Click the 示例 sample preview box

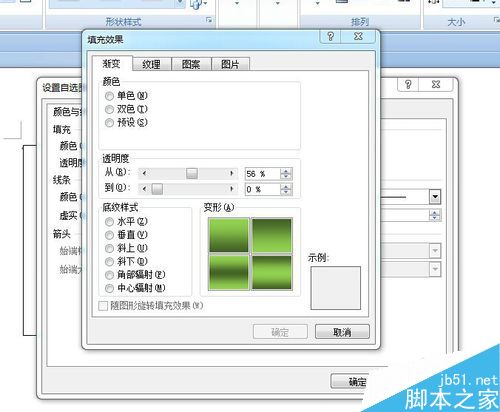coord(335,288)
